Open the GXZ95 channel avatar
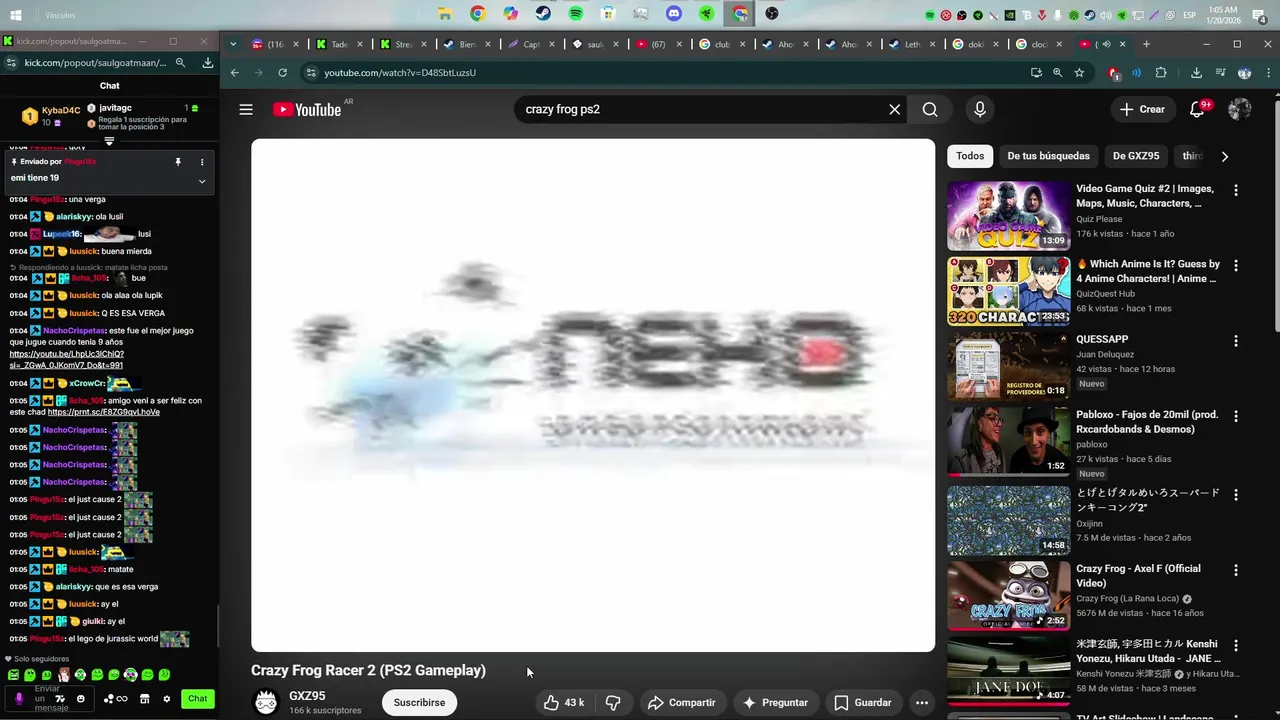 [266, 703]
